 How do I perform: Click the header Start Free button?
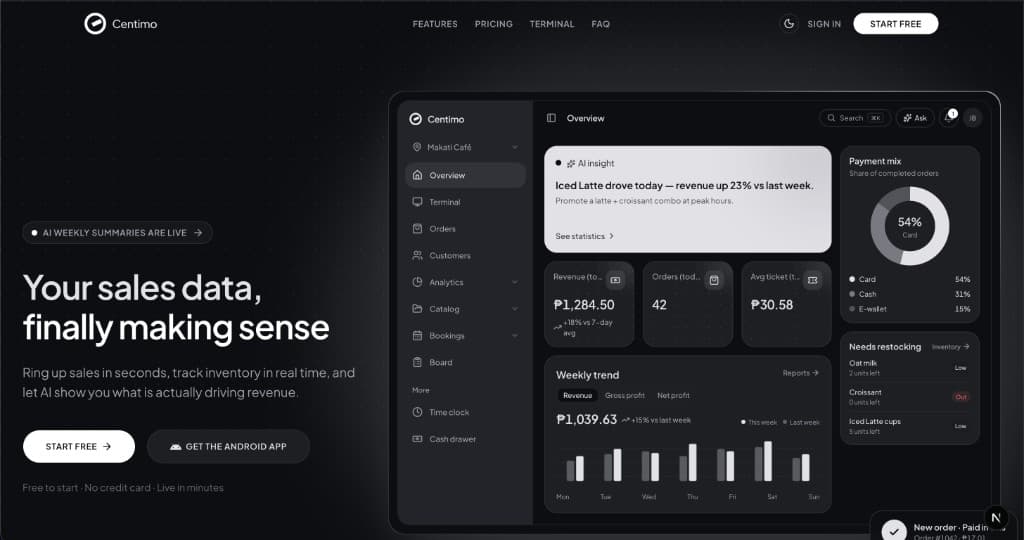click(x=895, y=24)
